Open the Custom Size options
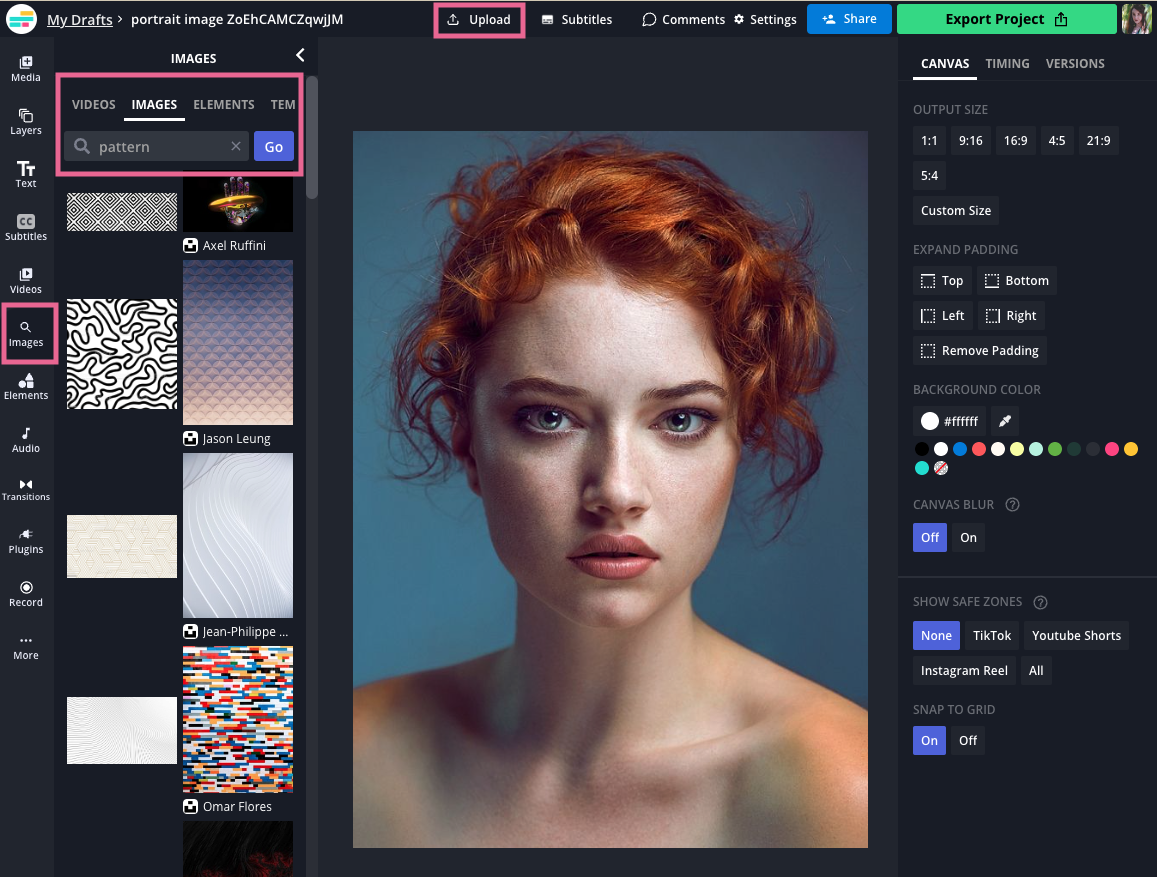Image resolution: width=1157 pixels, height=877 pixels. tap(955, 210)
